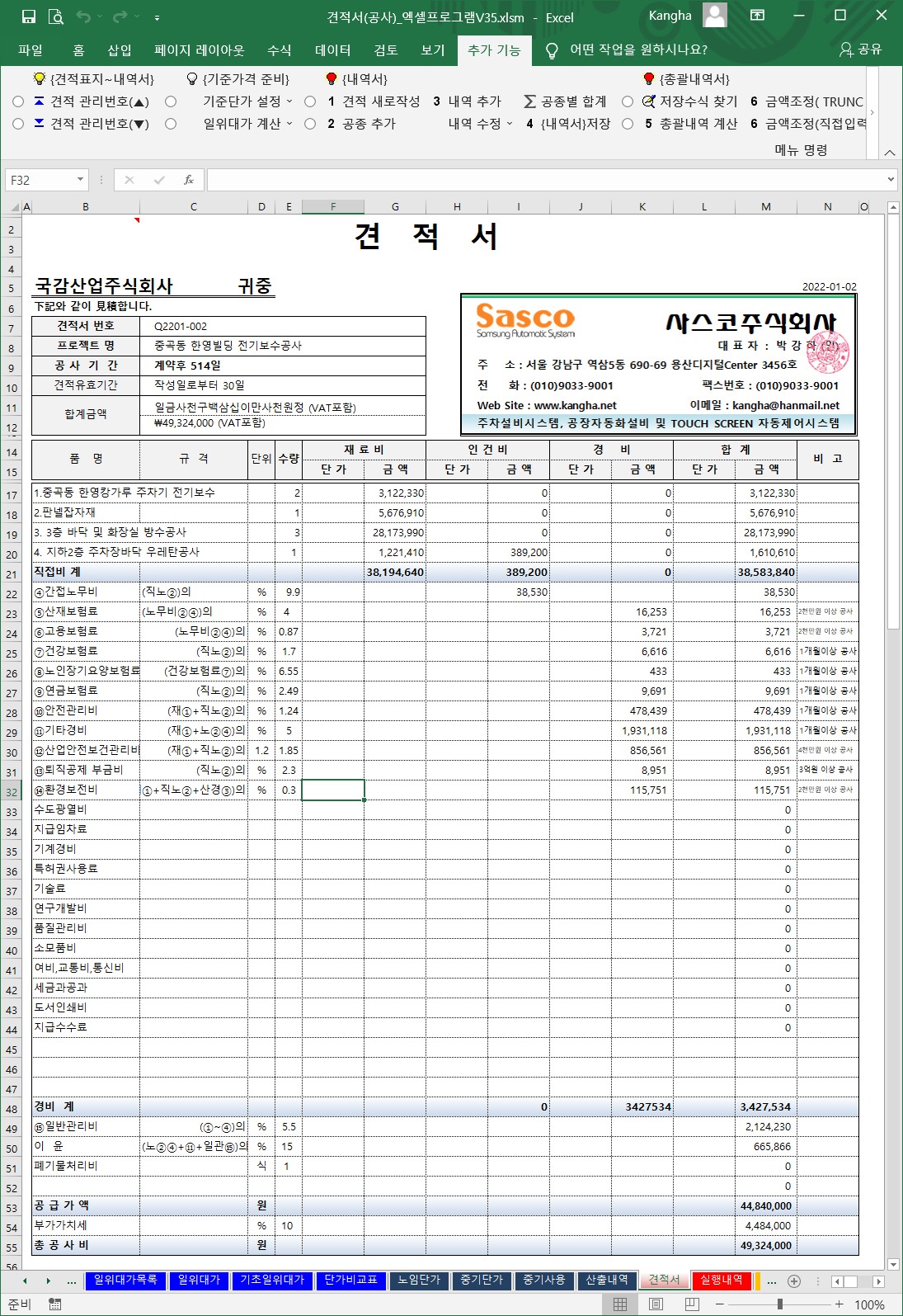Click the Insert Function fx icon
The width and height of the screenshot is (903, 1316).
tap(189, 179)
